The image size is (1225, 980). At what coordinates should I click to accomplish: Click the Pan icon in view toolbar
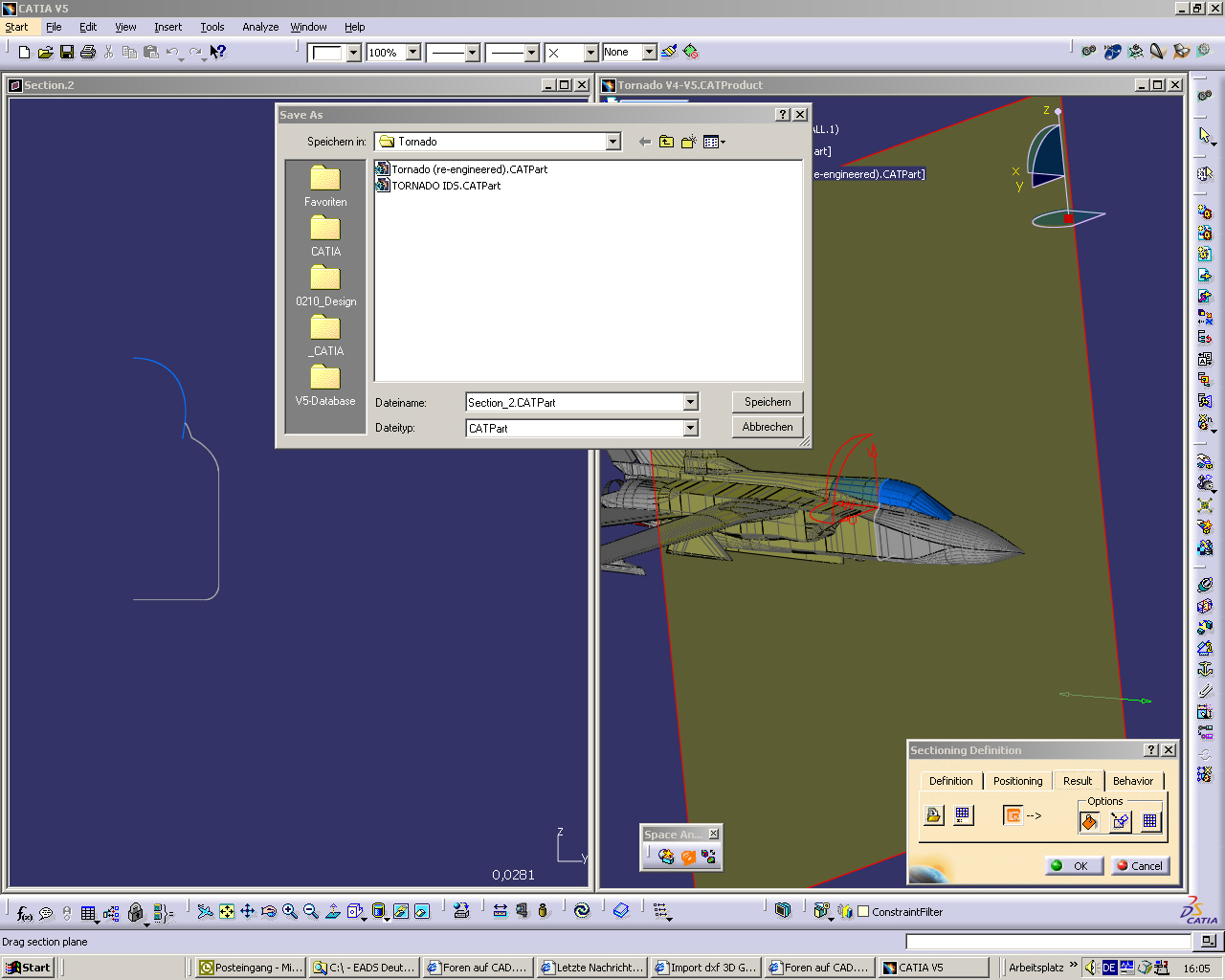[x=248, y=911]
